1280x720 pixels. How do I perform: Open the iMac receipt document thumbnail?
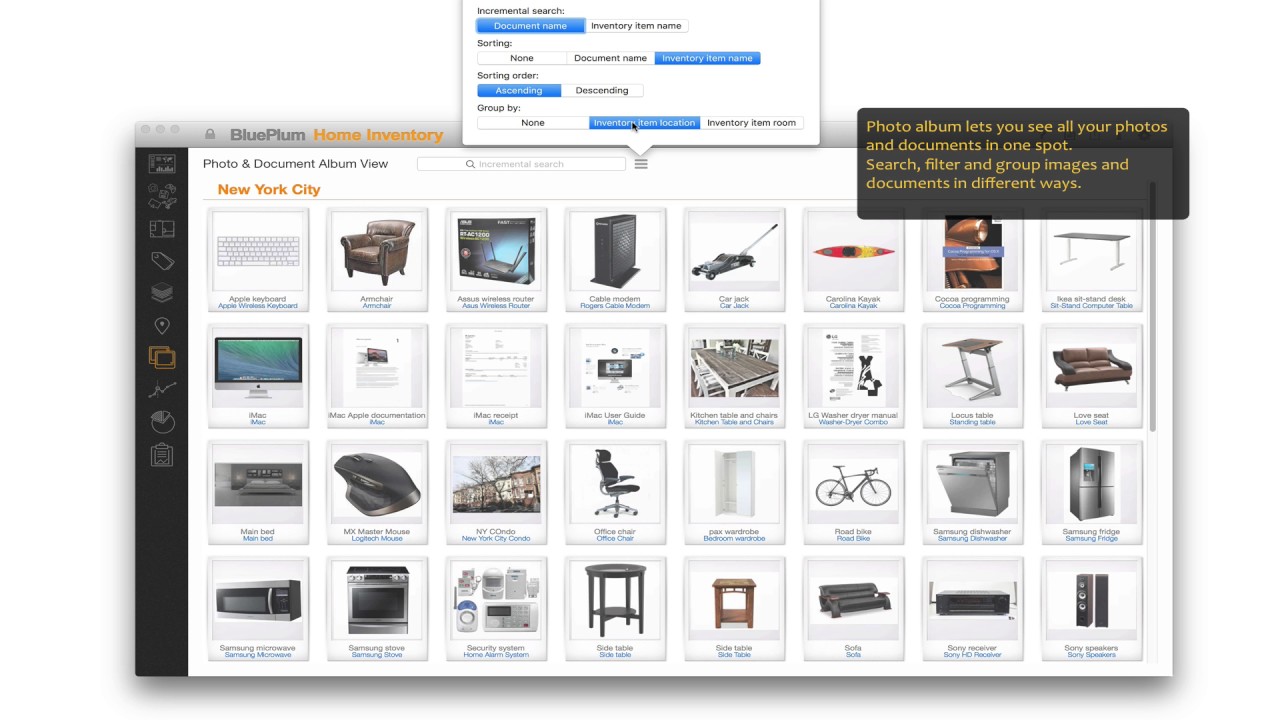pos(496,369)
